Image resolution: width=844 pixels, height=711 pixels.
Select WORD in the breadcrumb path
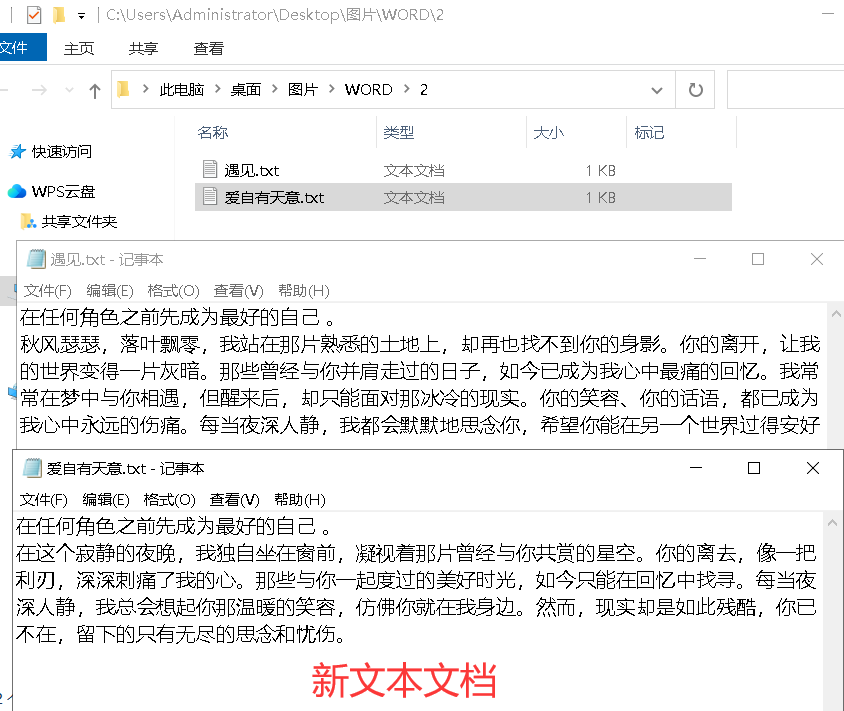click(369, 89)
